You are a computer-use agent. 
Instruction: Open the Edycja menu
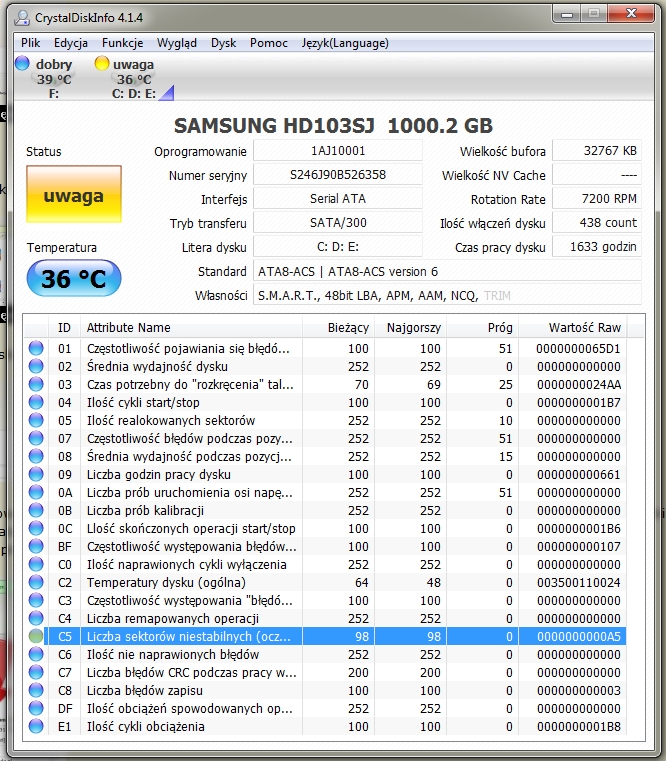coord(70,43)
